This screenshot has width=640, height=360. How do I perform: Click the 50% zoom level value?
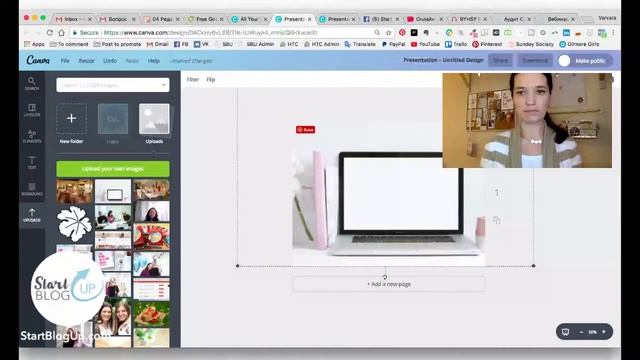click(x=592, y=332)
